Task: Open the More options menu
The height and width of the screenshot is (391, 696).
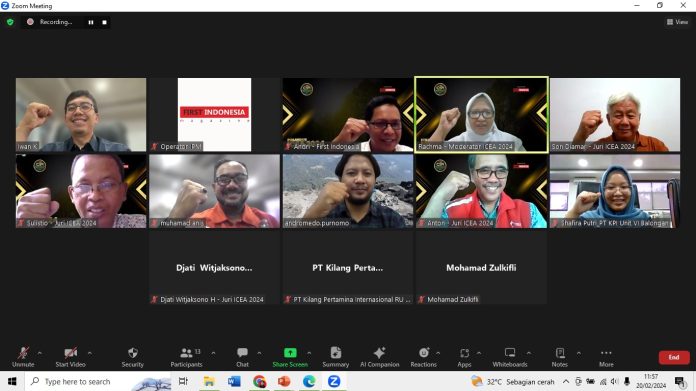Action: pos(606,357)
